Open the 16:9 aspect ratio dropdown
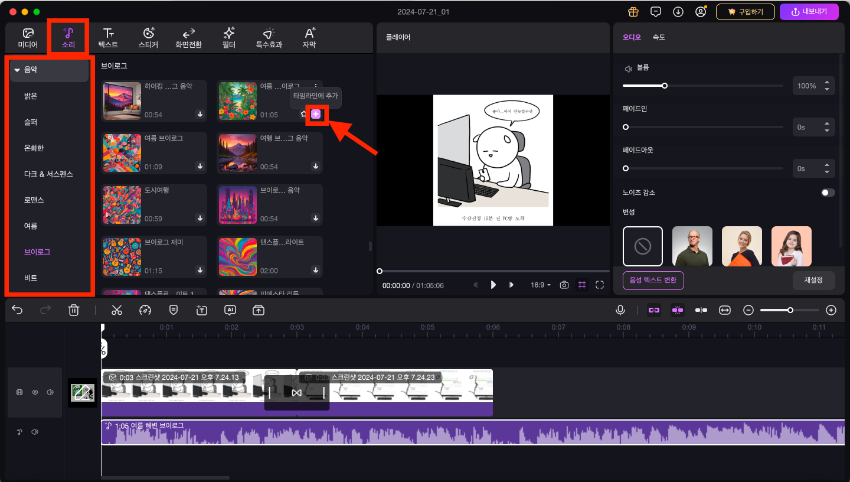 540,285
